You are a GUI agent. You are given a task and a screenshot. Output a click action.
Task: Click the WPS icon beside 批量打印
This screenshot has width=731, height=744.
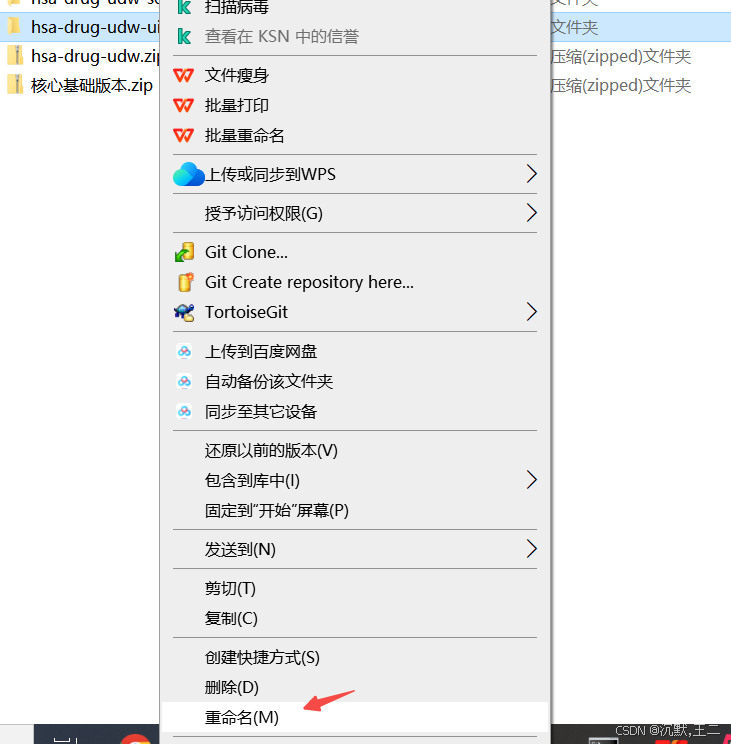[x=184, y=105]
